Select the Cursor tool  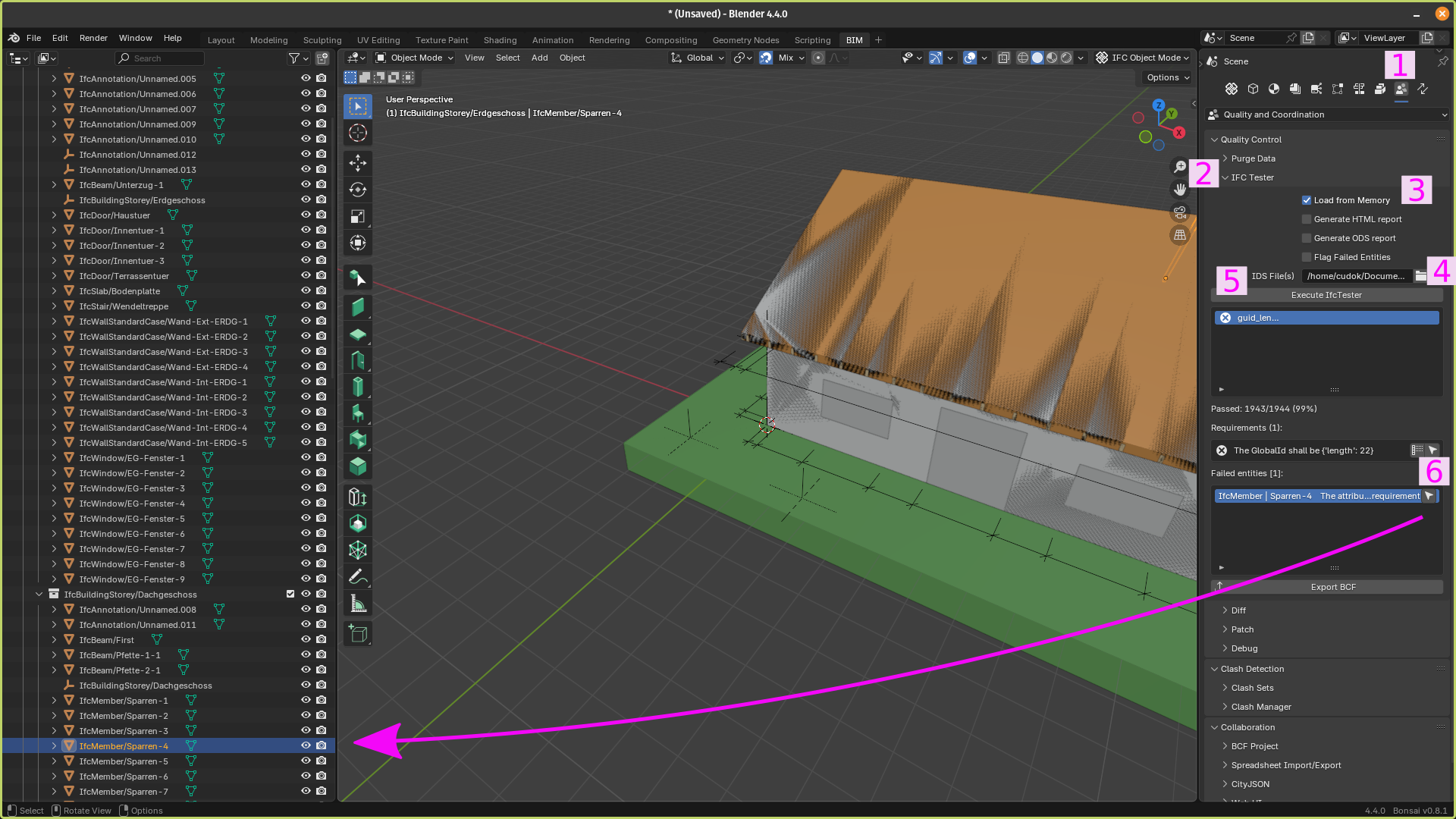(x=357, y=133)
